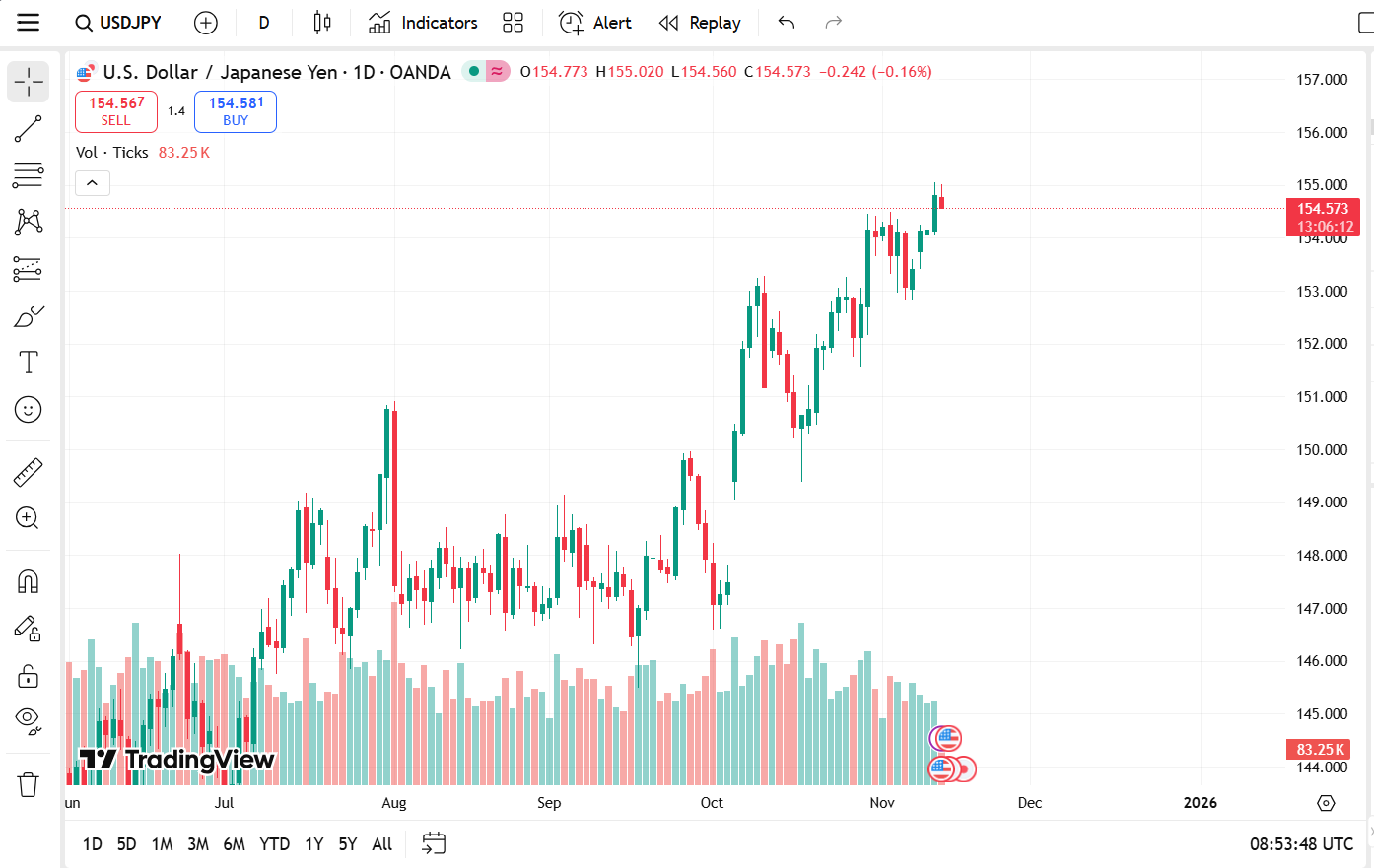
Task: Collapse the Vol Ticks pane
Action: [92, 182]
